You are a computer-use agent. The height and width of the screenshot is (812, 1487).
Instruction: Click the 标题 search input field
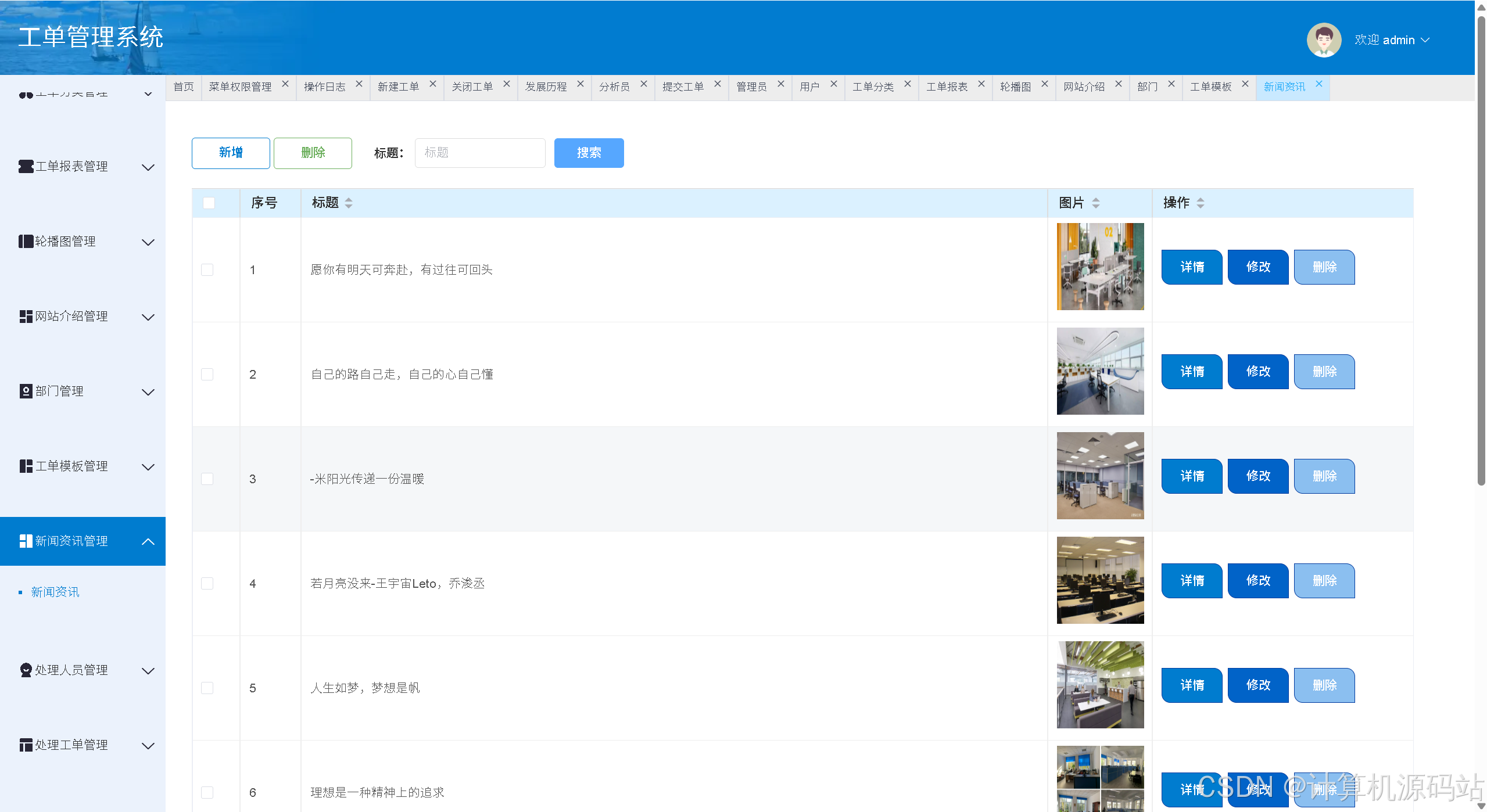coord(479,153)
